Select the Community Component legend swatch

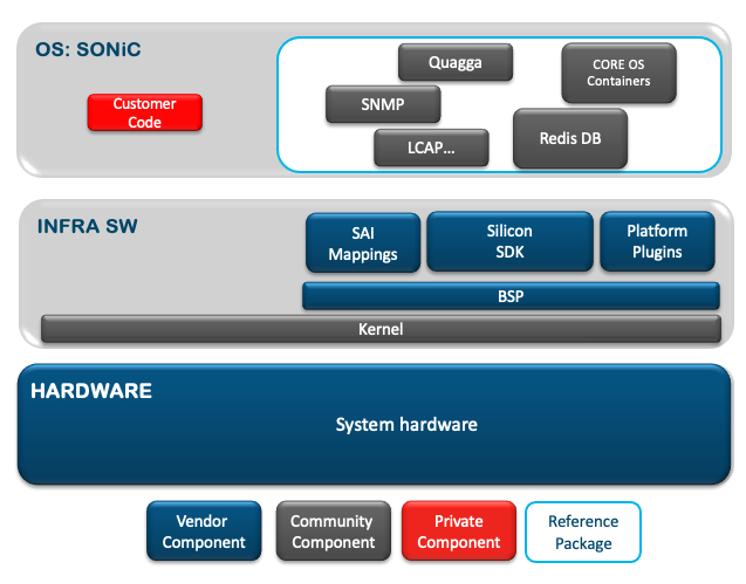click(x=331, y=532)
